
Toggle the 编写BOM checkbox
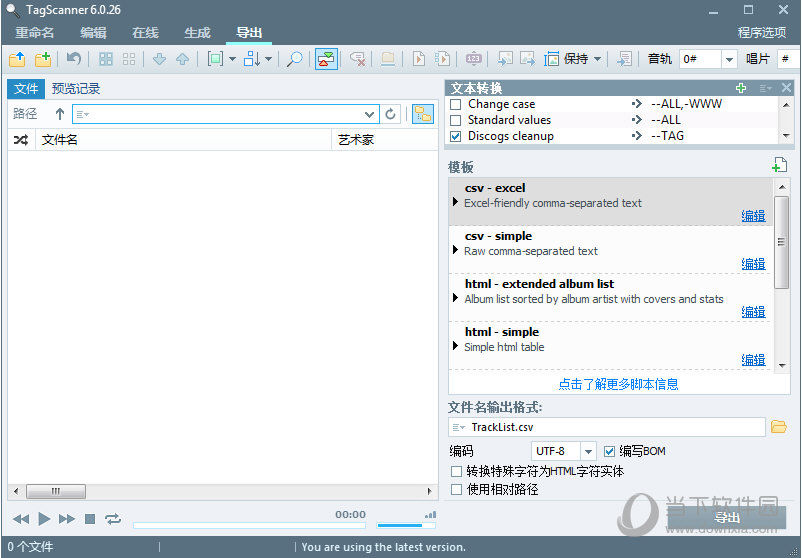click(609, 451)
